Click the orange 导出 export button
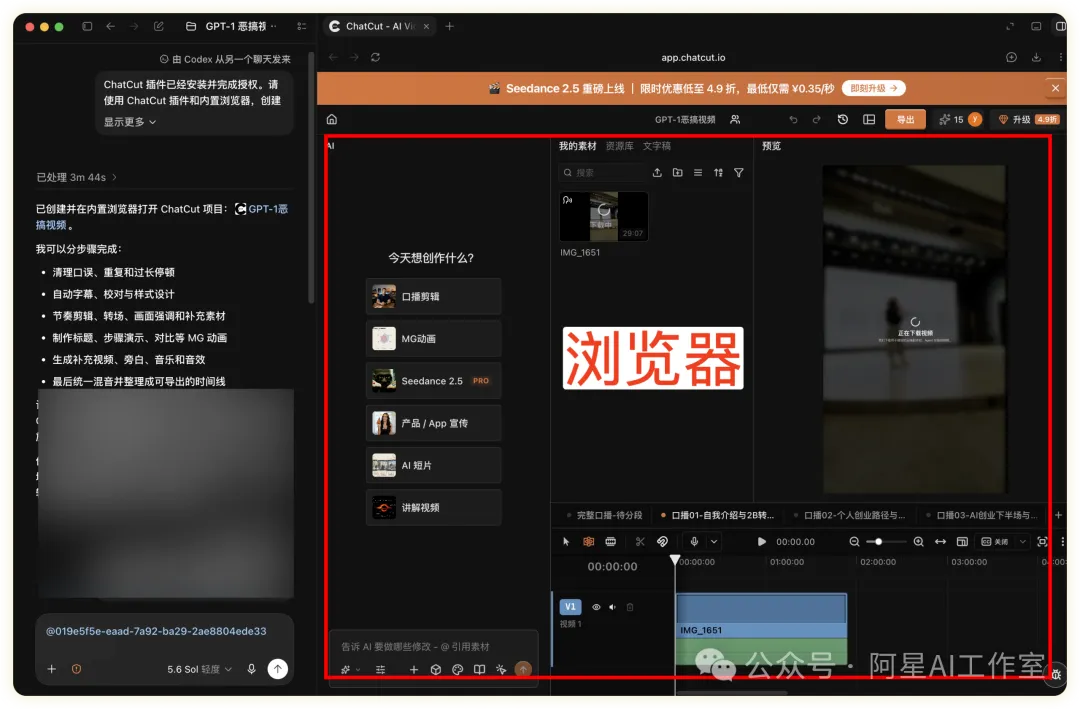 pos(905,119)
